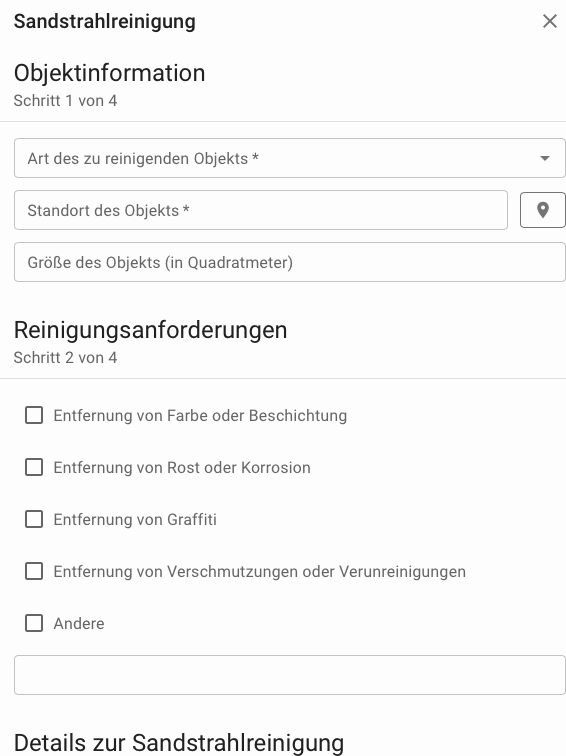Click the map pin location icon button
This screenshot has width=566, height=756.
(543, 210)
